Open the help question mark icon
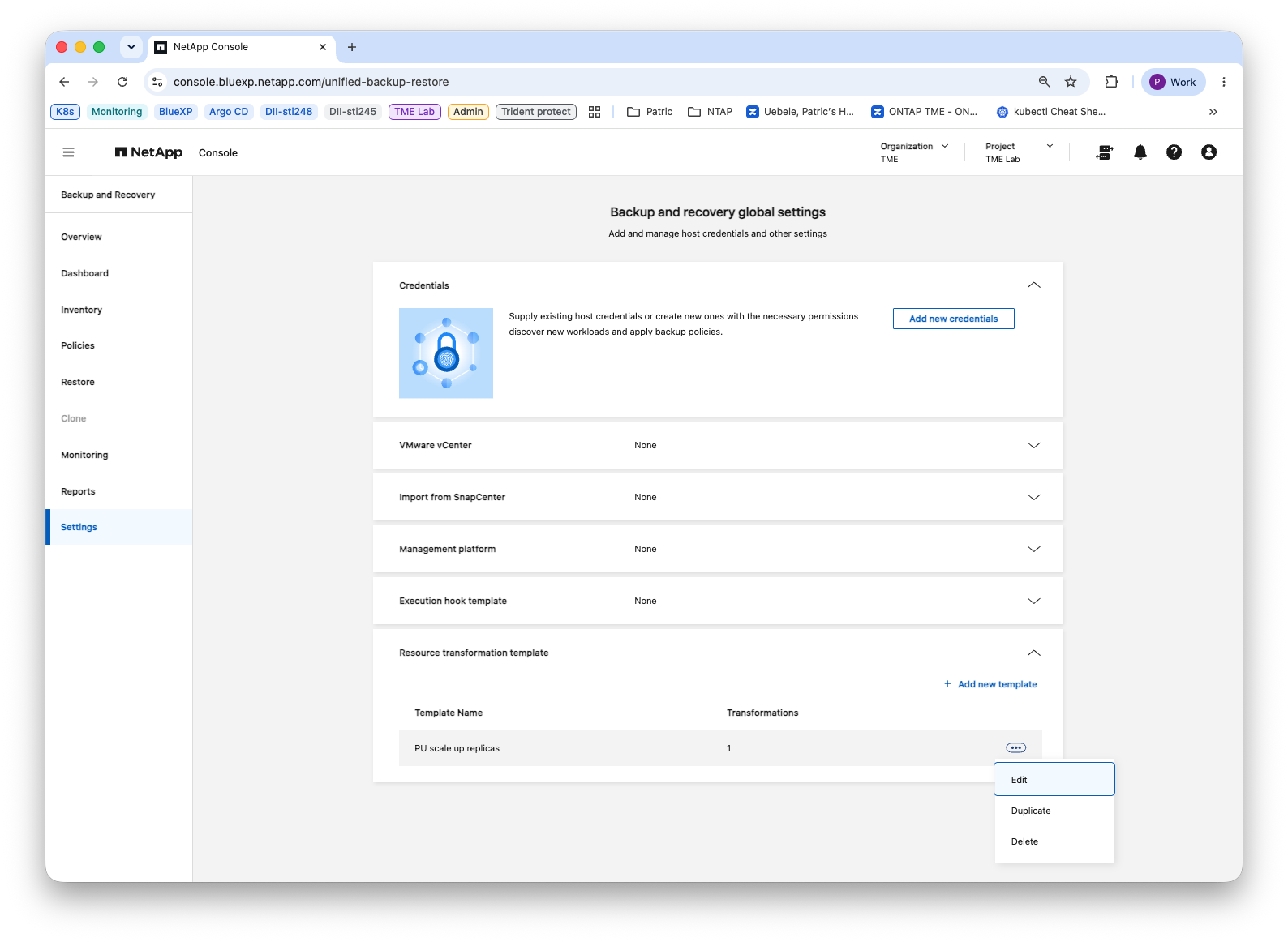 (1174, 152)
